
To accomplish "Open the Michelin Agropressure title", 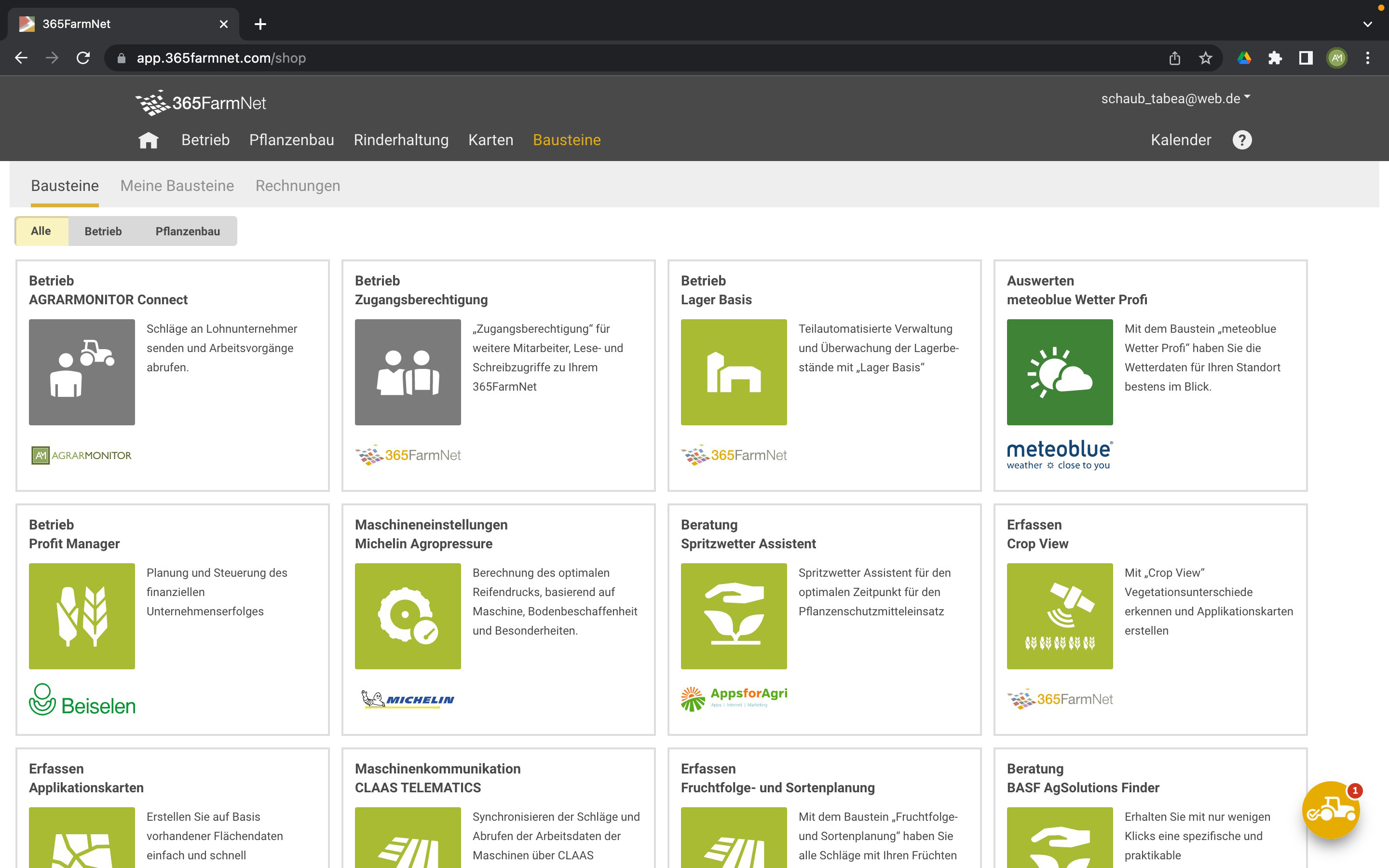I will [423, 543].
